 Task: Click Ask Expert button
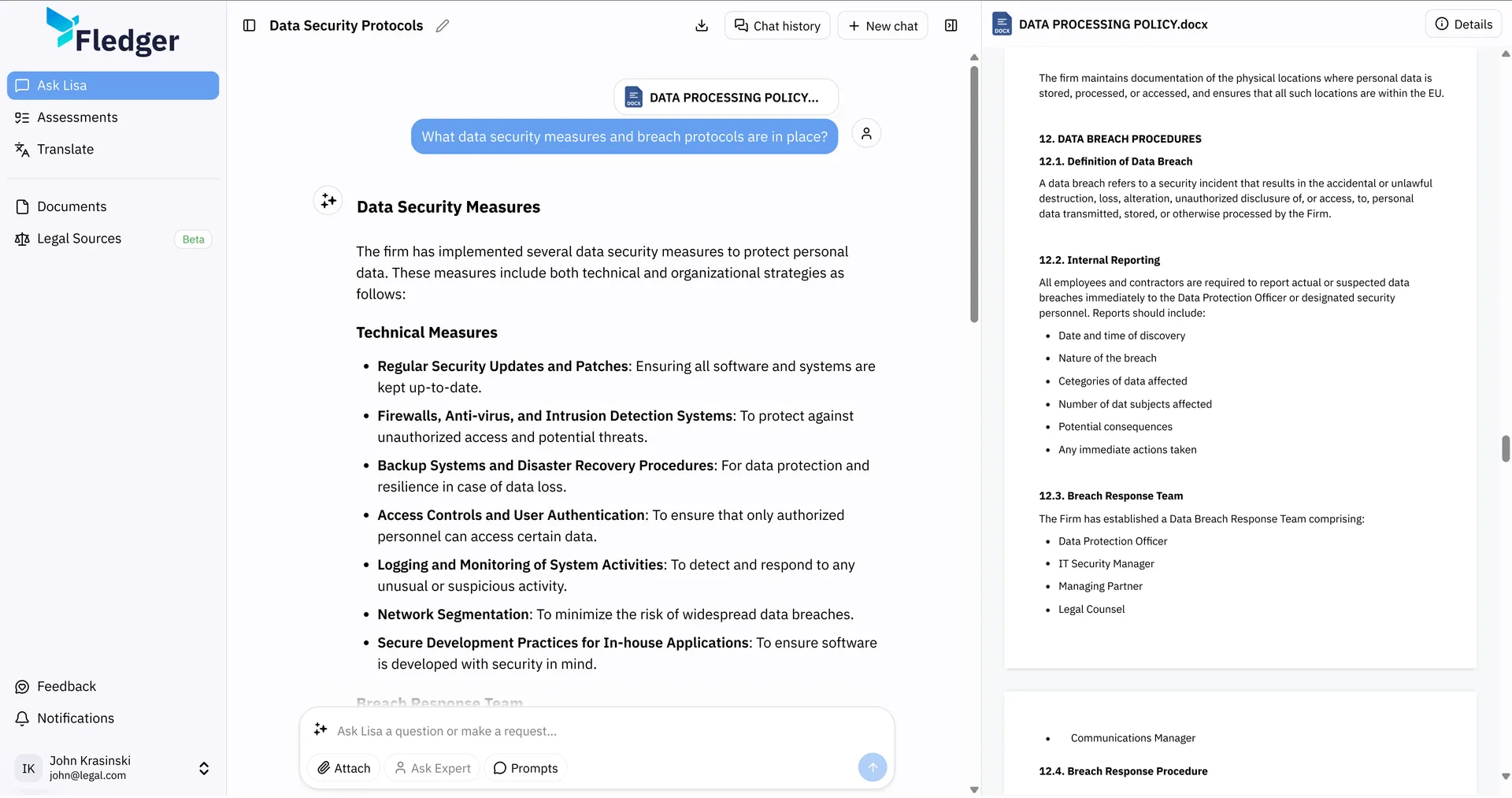pyautogui.click(x=432, y=768)
